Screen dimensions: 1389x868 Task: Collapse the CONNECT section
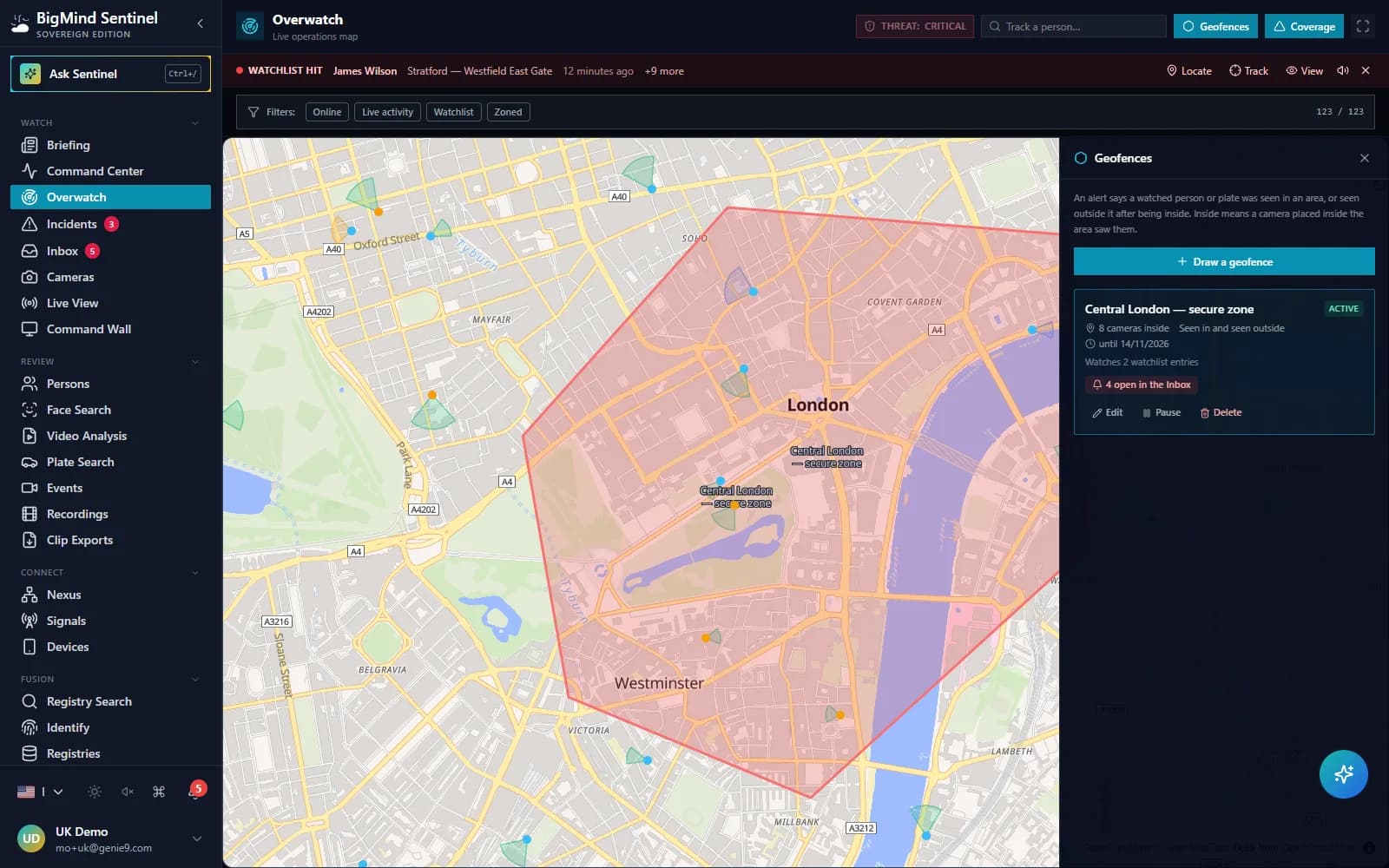click(195, 573)
